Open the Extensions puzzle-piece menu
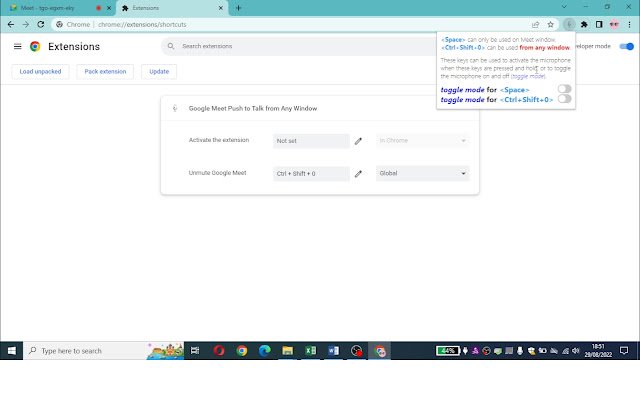640x400 pixels. click(x=584, y=24)
